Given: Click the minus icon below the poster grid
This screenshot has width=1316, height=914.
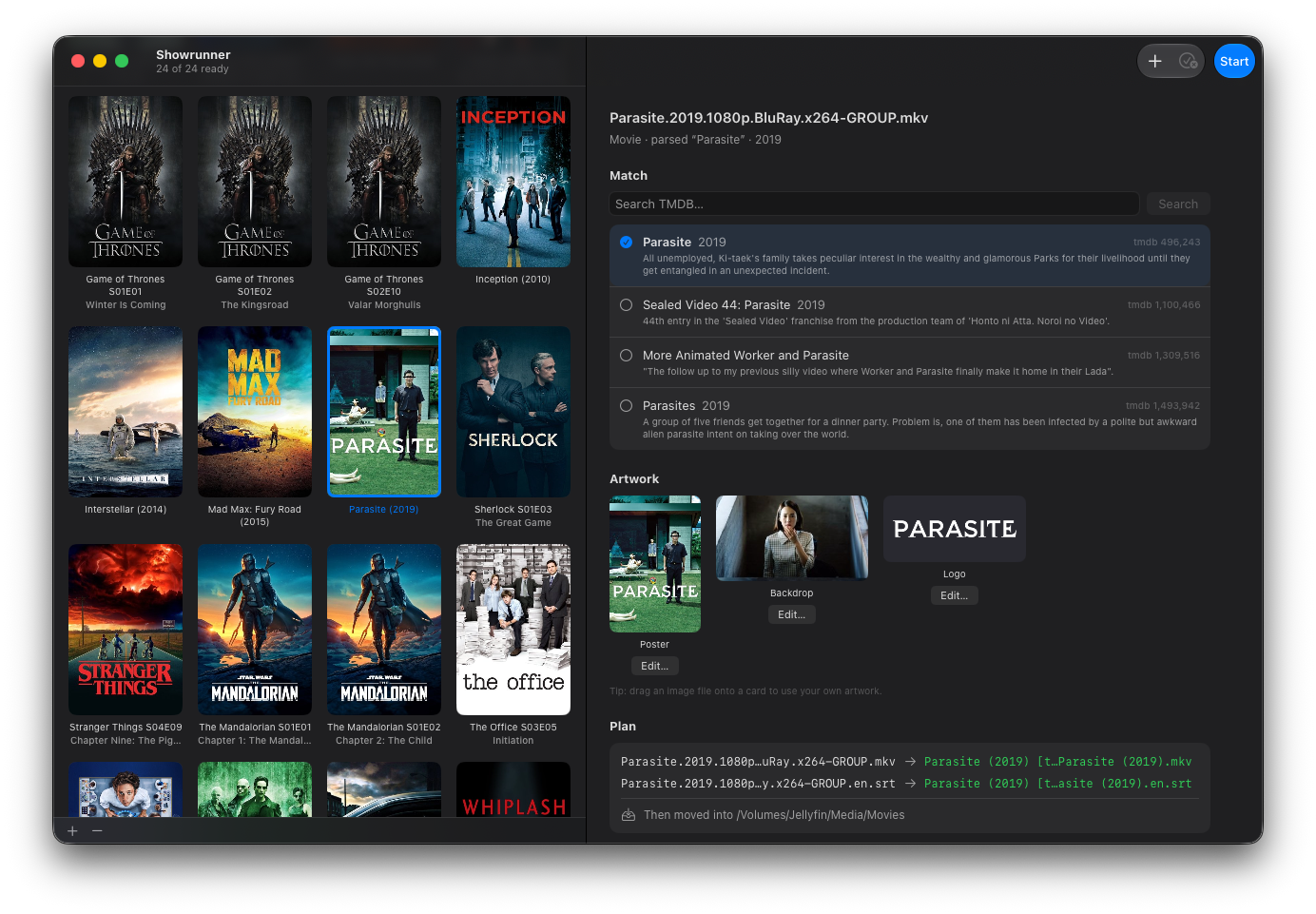Looking at the screenshot, I should click(x=97, y=830).
